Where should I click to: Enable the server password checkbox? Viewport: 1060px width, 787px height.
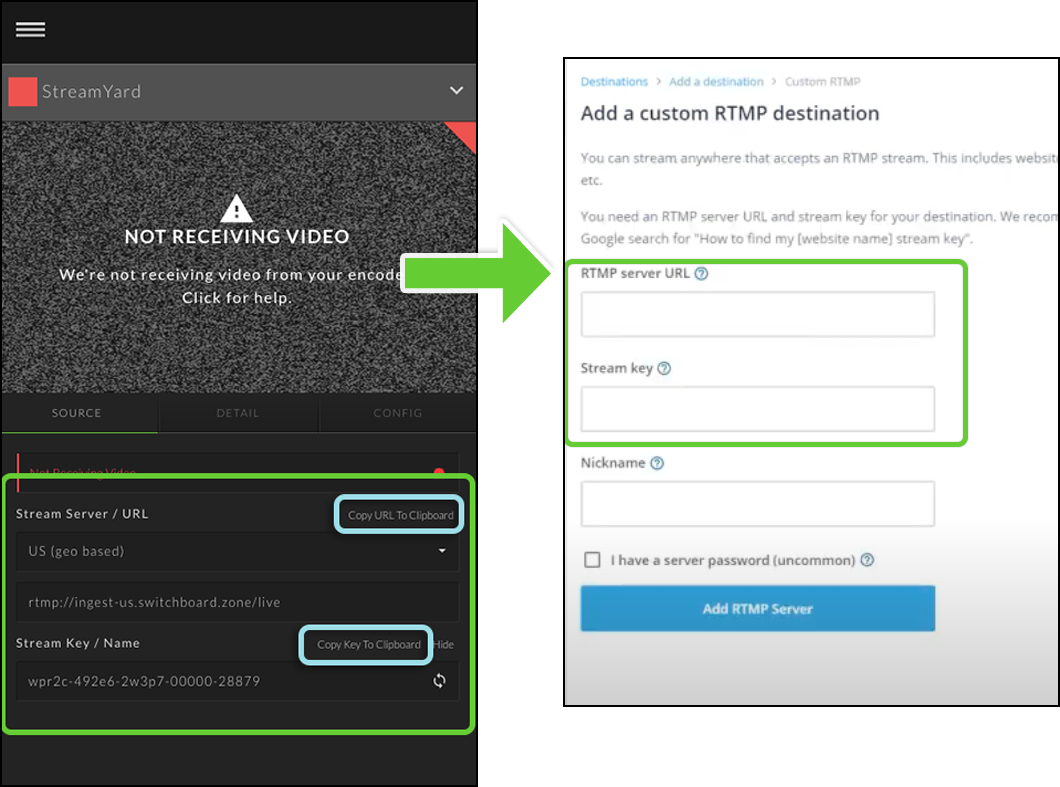tap(592, 560)
